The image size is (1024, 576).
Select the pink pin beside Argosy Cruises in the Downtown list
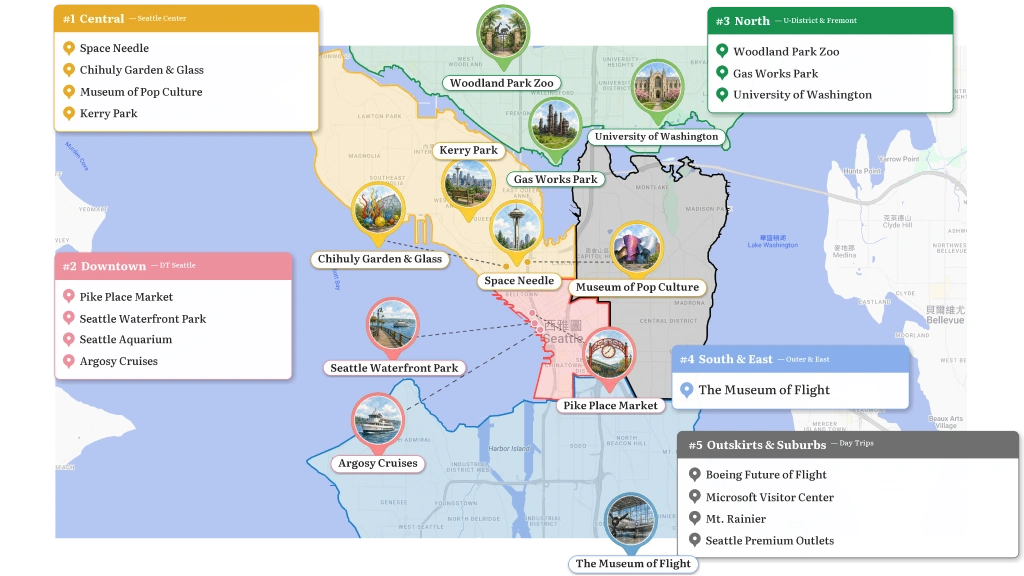click(69, 360)
